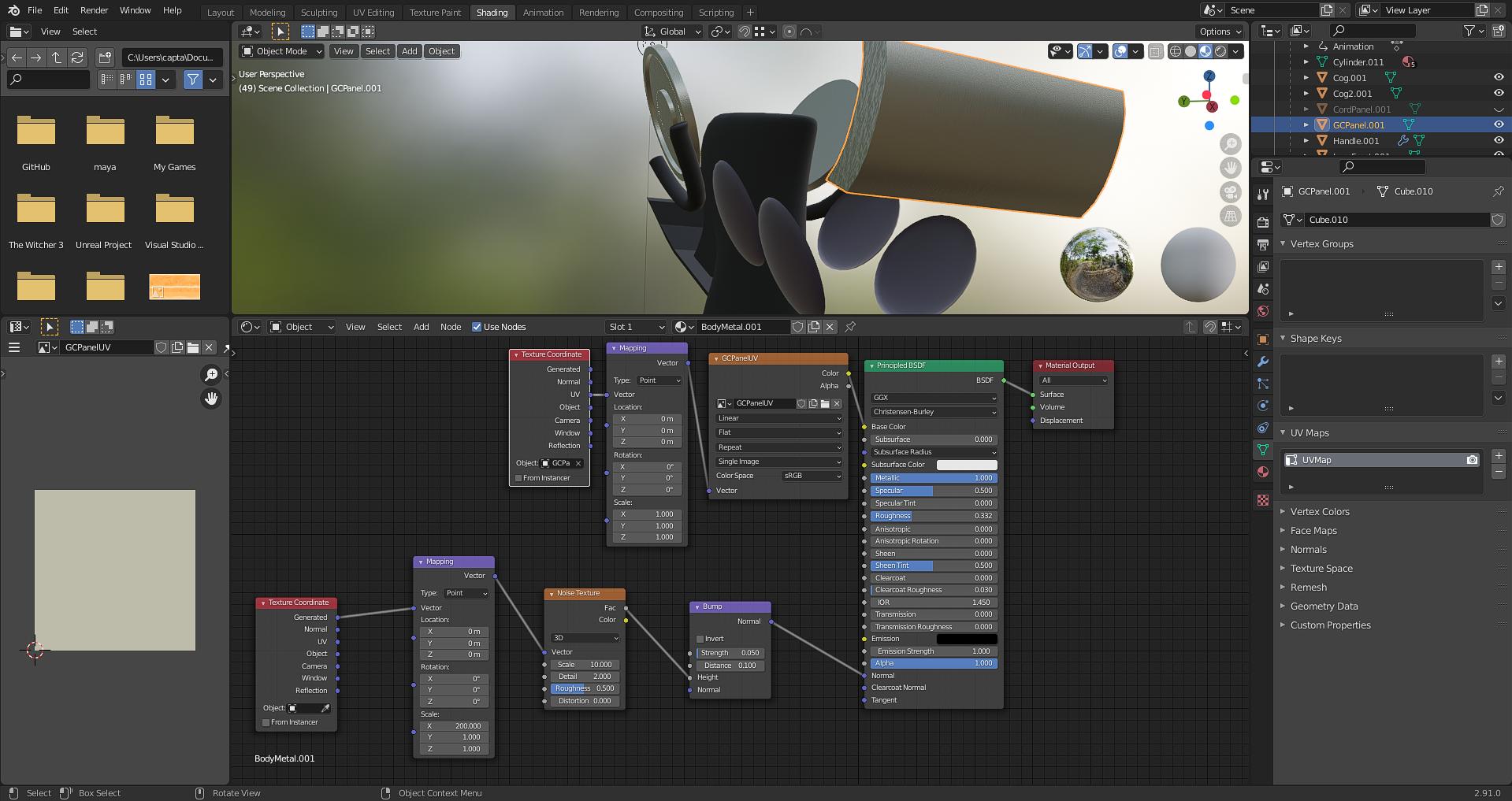Open the Object Mode dropdown
Viewport: 1512px width, 801px height.
point(280,50)
